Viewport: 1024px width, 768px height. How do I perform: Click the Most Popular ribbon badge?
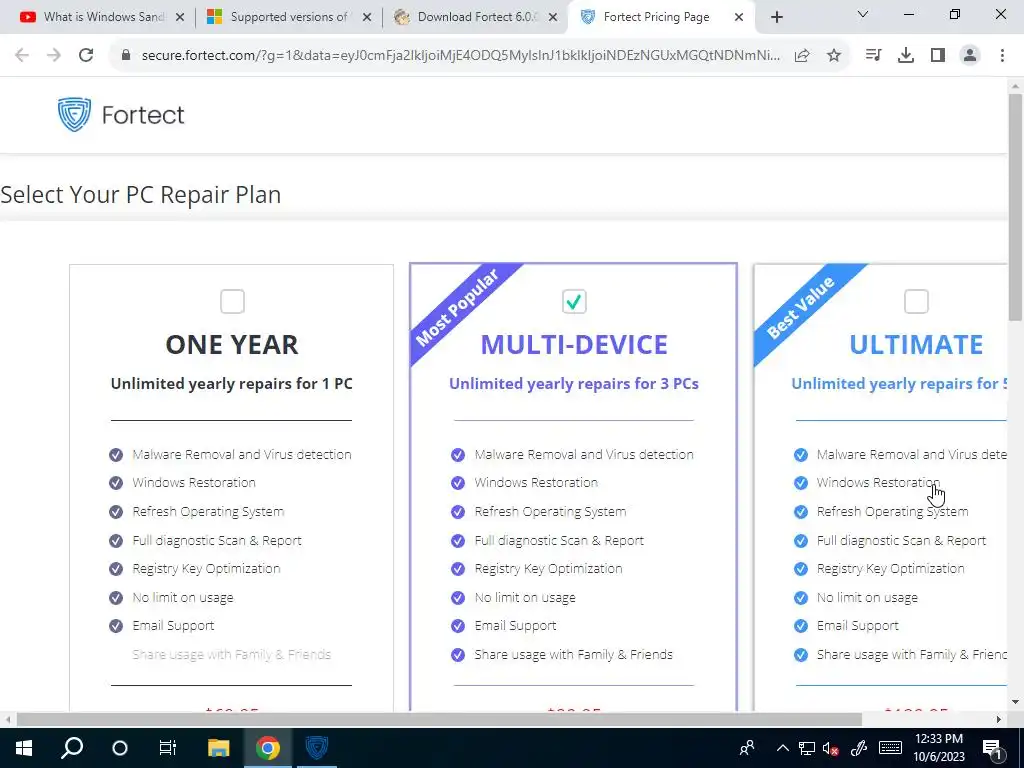coord(458,307)
